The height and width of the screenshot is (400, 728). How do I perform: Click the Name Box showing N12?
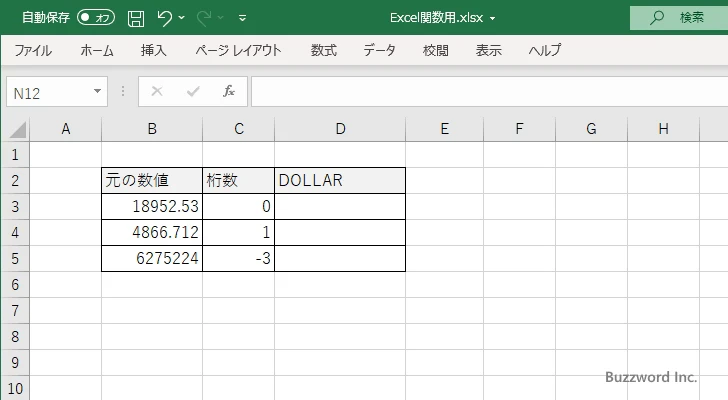coord(49,92)
